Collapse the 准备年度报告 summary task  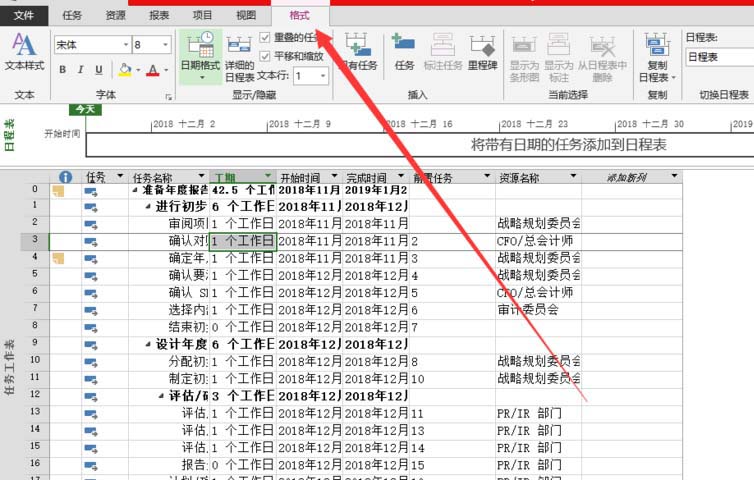click(x=135, y=190)
